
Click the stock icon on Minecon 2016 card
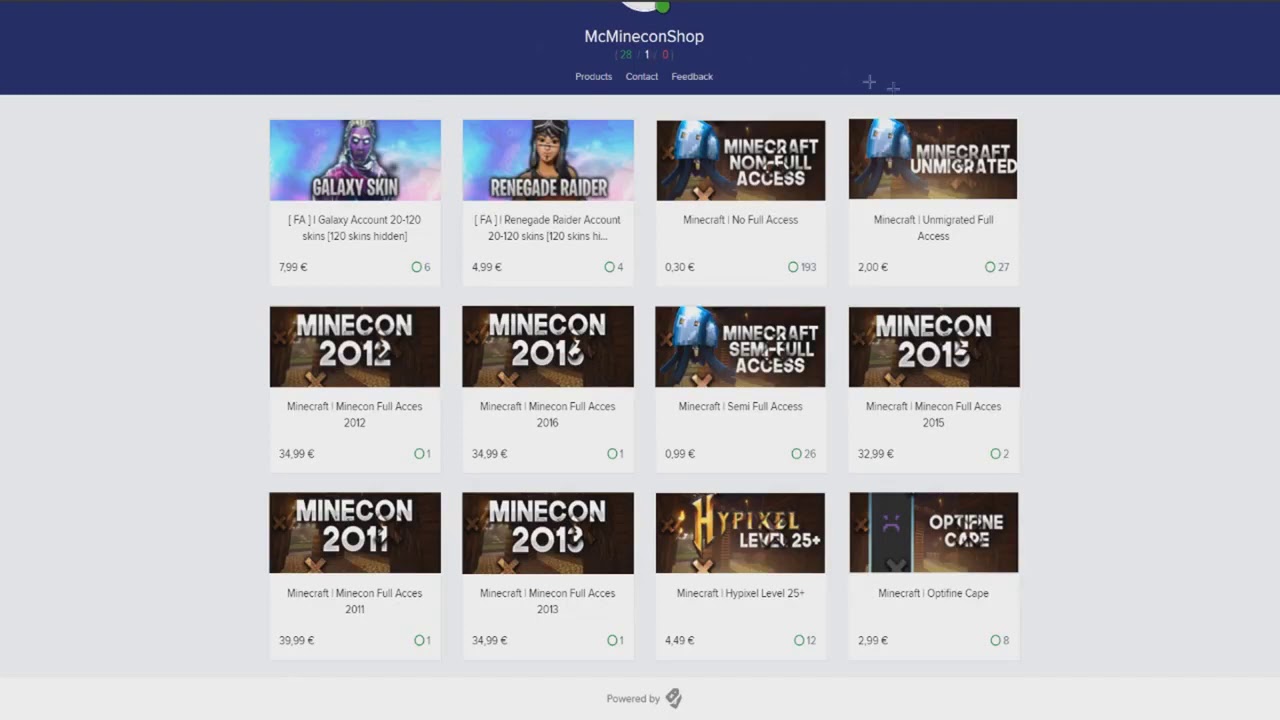(x=612, y=454)
